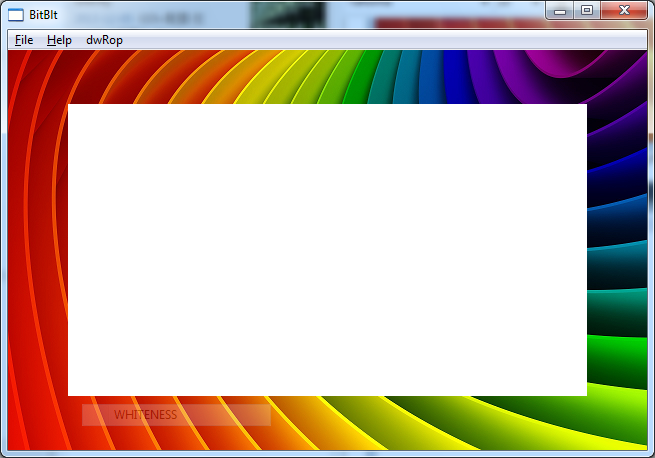Open the dwRop menu
The width and height of the screenshot is (655, 458).
point(104,40)
